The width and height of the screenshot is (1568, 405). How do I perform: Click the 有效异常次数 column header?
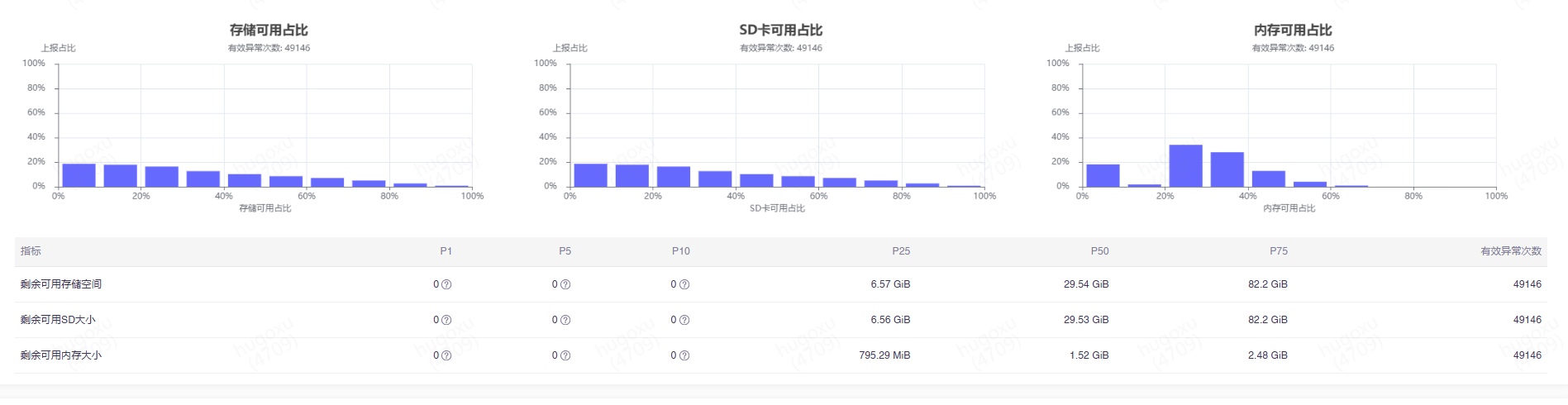click(1511, 251)
